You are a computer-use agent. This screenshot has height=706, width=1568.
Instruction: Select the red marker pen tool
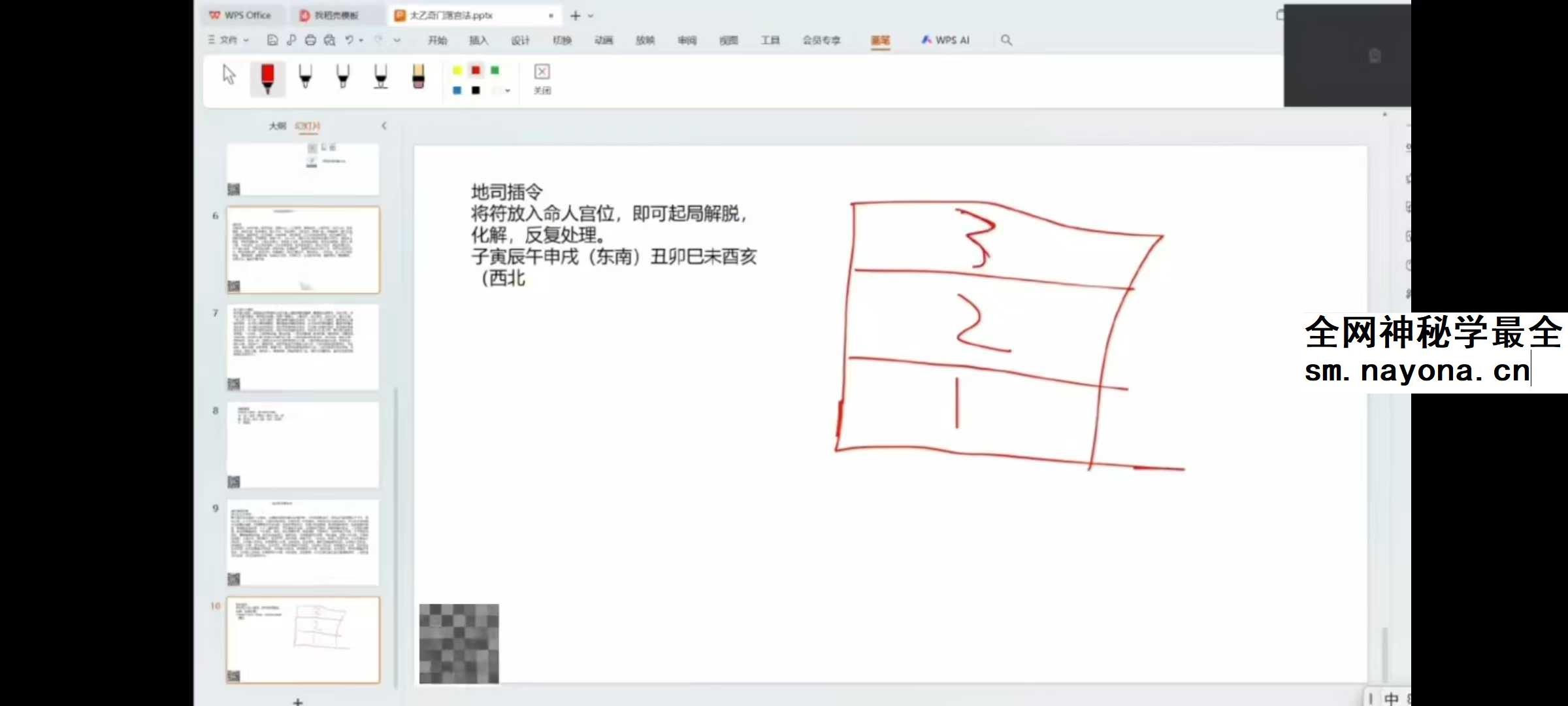click(x=267, y=78)
